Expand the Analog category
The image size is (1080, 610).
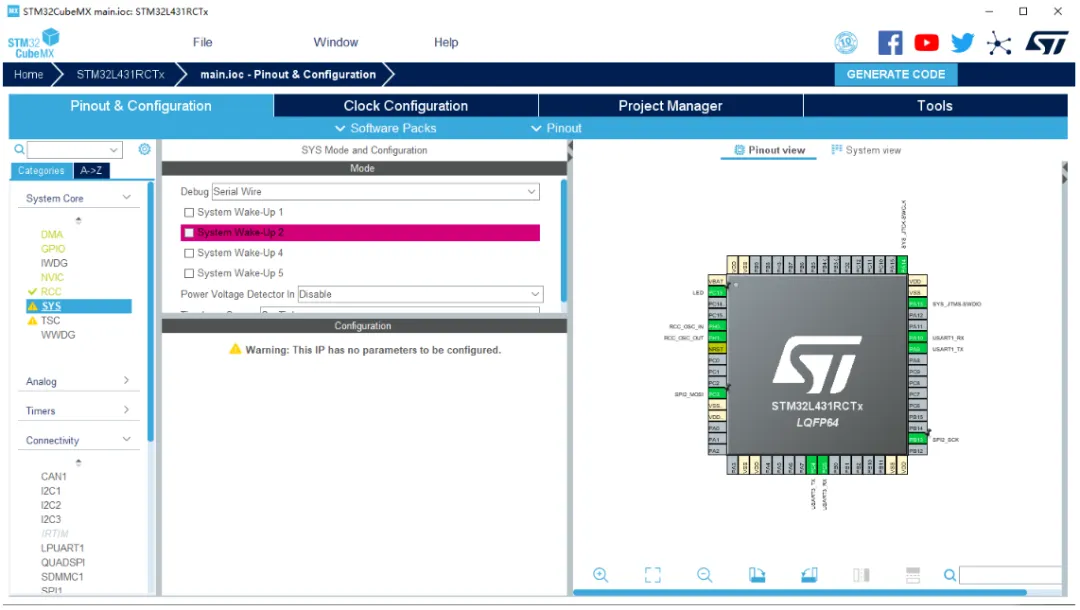point(127,381)
